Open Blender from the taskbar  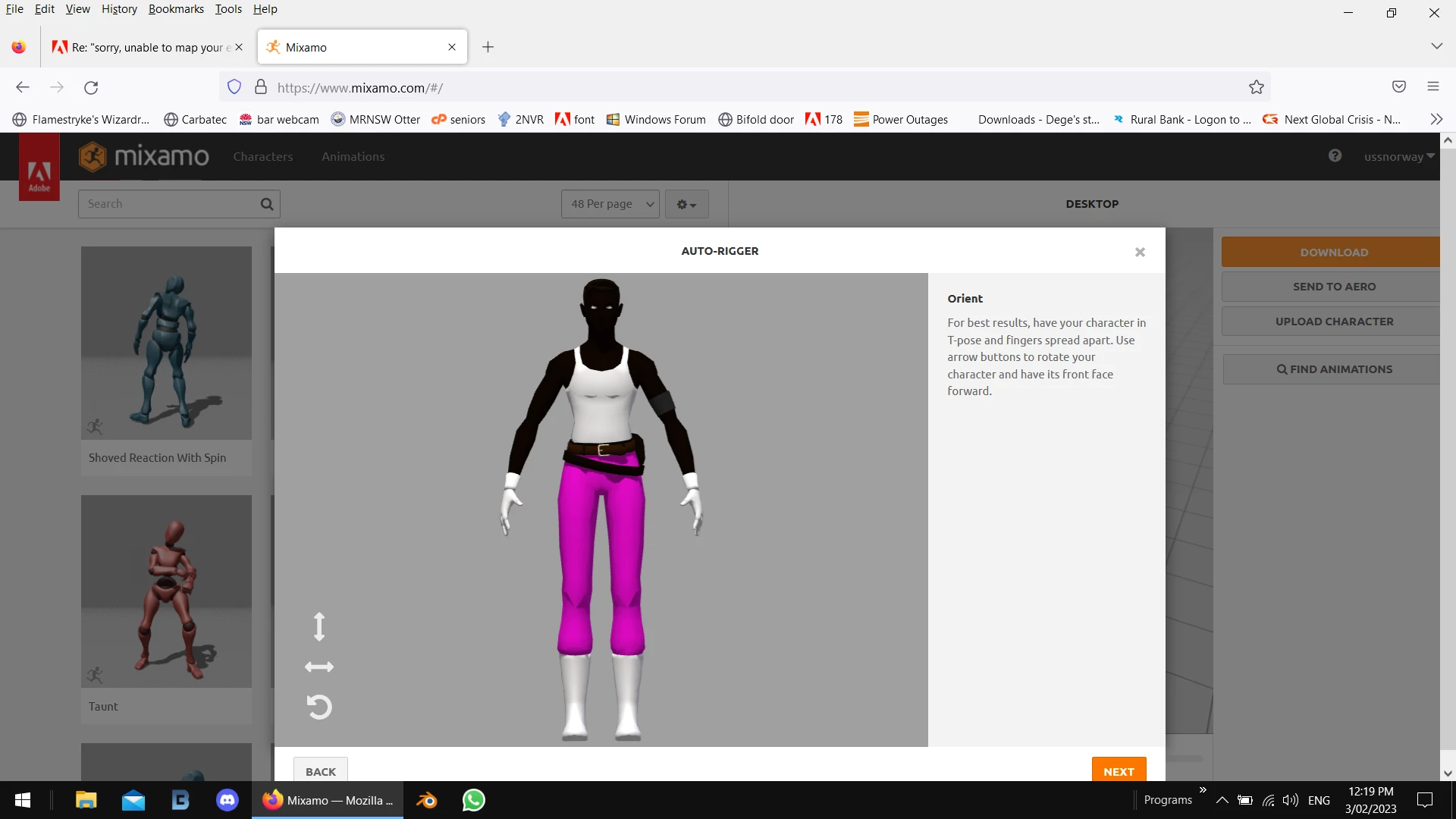(426, 800)
